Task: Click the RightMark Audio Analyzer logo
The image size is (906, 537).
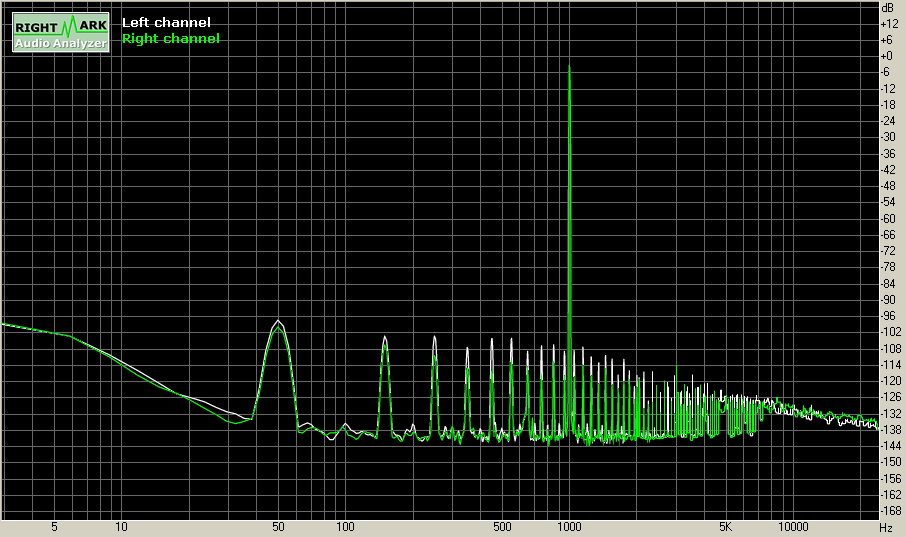Action: (x=61, y=32)
